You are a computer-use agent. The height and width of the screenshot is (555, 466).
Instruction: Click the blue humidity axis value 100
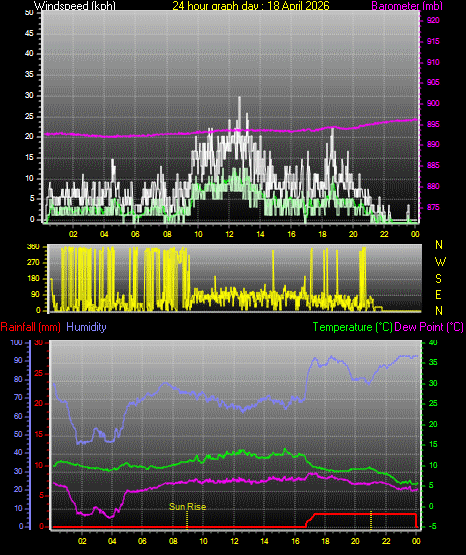17,342
